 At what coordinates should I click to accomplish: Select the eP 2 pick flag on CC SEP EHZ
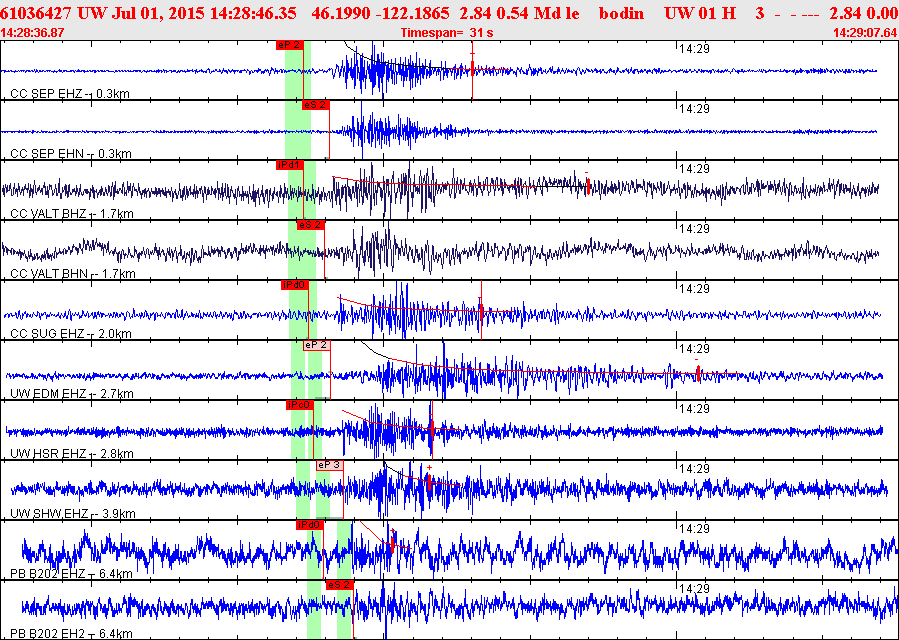[288, 45]
